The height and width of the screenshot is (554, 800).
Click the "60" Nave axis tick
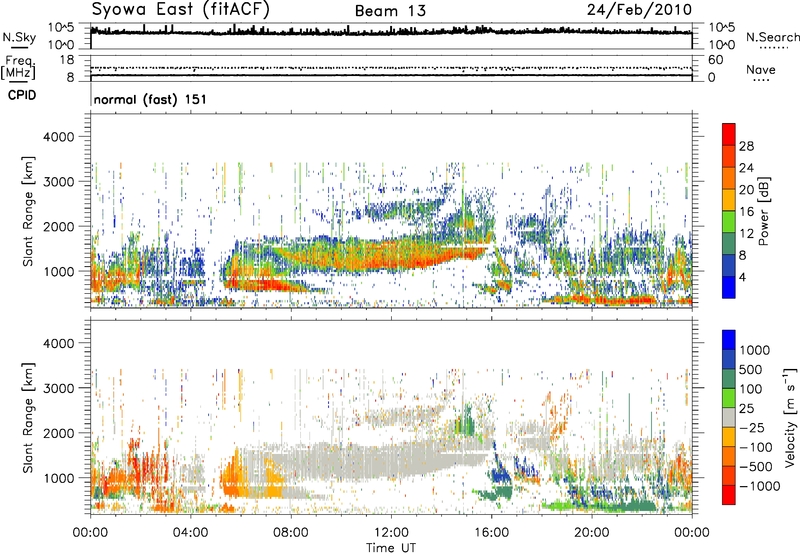[x=715, y=60]
